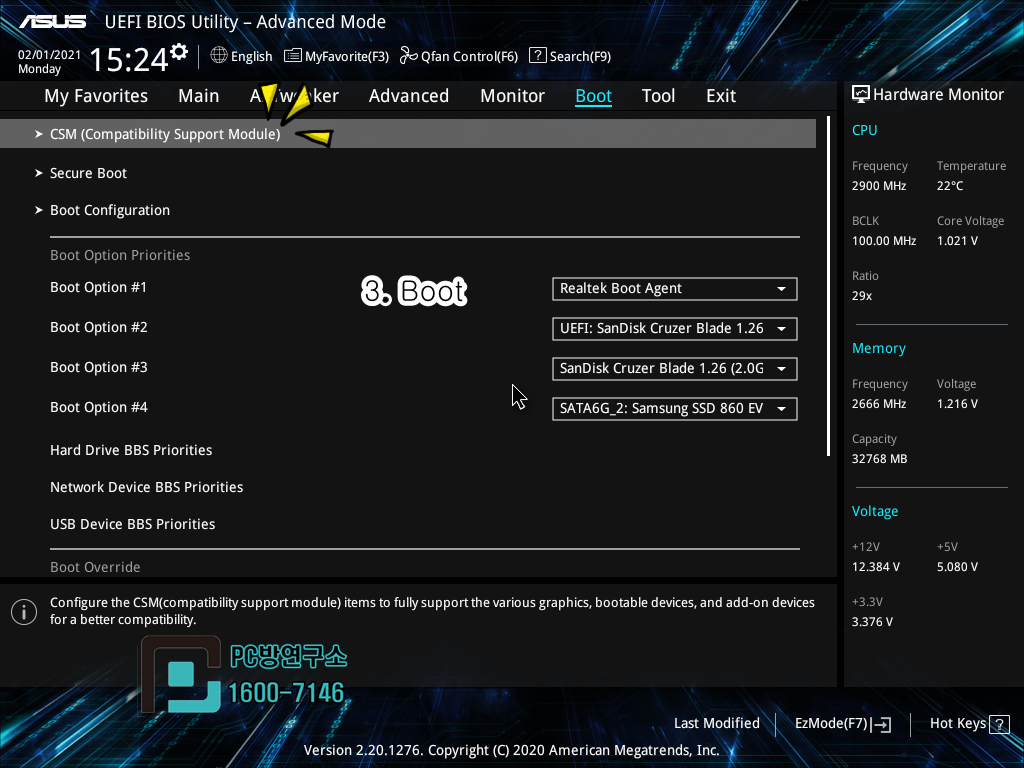This screenshot has width=1024, height=768.
Task: Click CPU ratio value 29x
Action: point(861,296)
